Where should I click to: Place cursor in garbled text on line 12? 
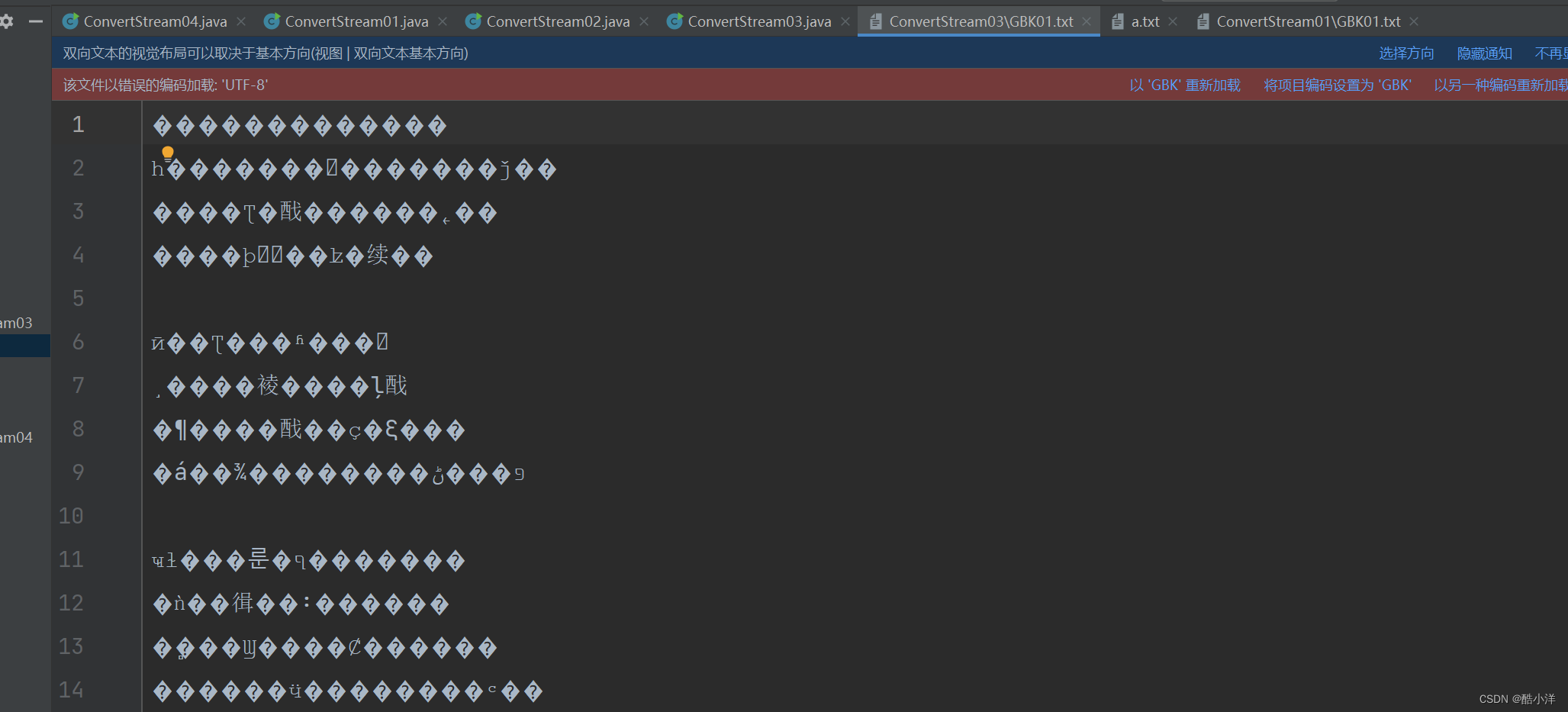click(301, 604)
